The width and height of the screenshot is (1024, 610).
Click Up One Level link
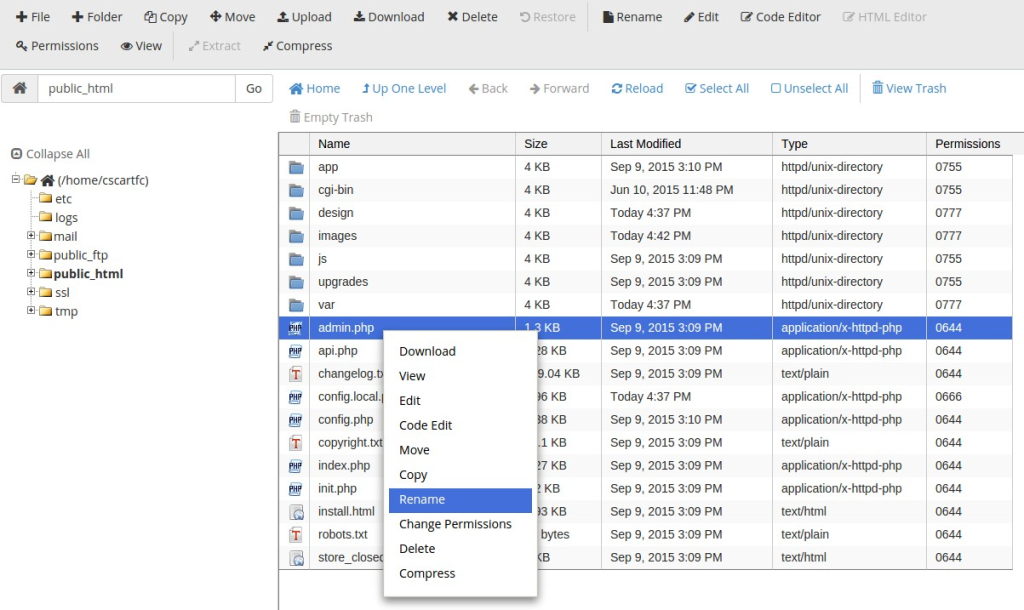(x=403, y=88)
